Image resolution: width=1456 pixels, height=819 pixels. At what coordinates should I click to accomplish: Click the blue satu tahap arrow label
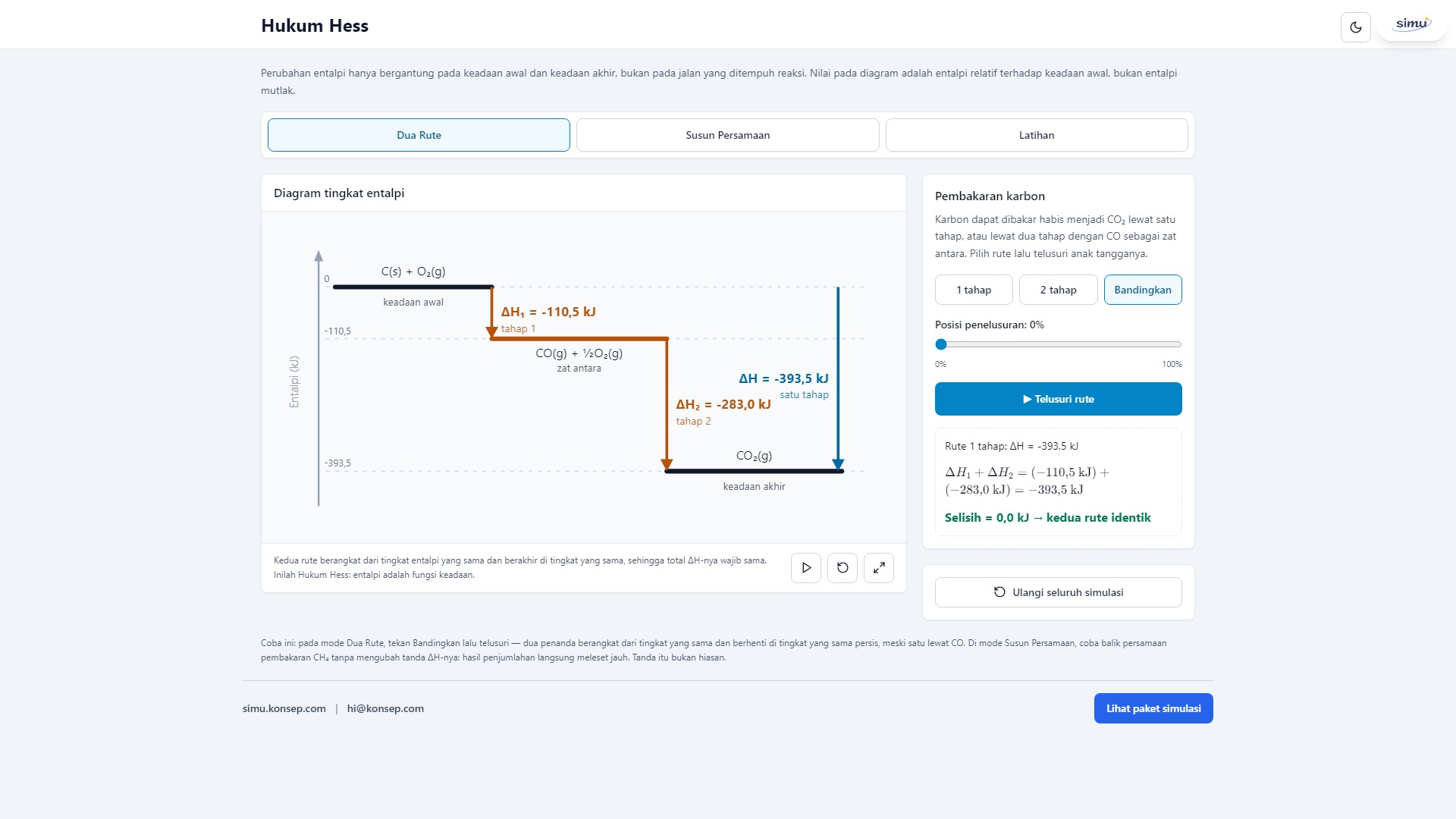pyautogui.click(x=804, y=394)
